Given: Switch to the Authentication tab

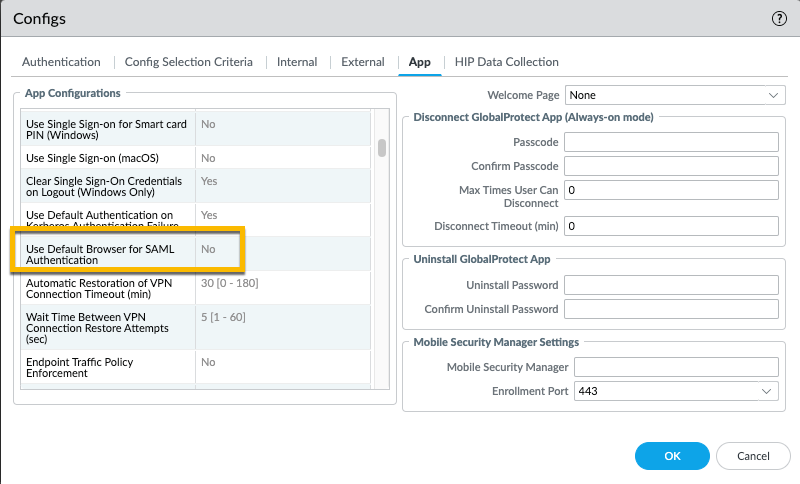Looking at the screenshot, I should [61, 62].
